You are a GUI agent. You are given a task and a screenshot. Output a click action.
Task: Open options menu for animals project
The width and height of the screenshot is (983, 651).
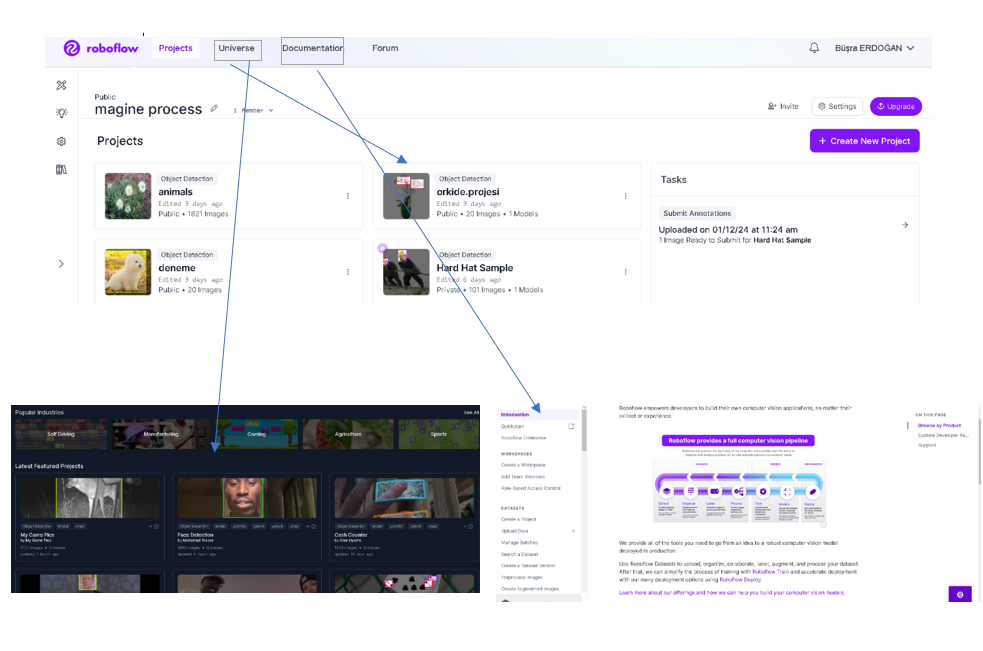[x=347, y=196]
